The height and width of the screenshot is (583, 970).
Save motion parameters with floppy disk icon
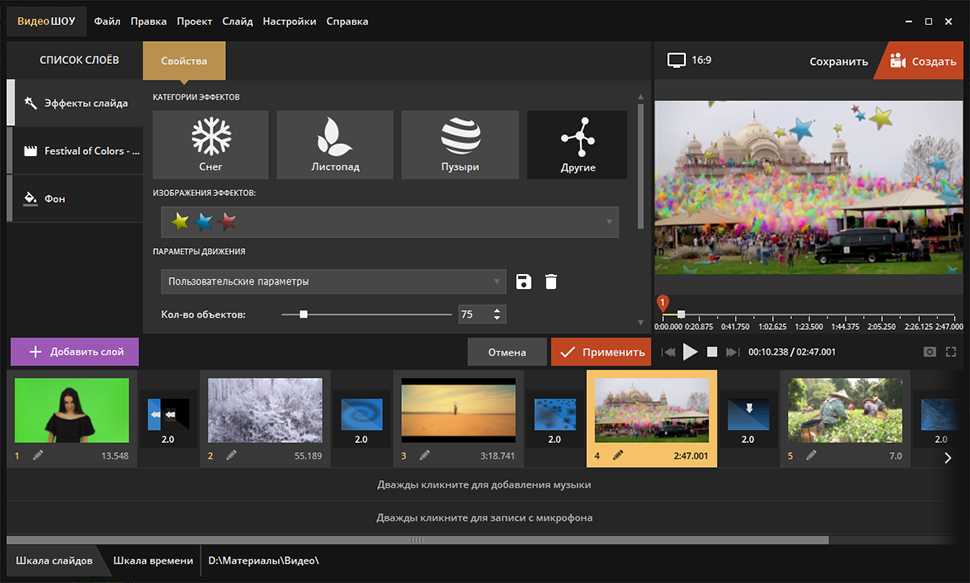pyautogui.click(x=523, y=282)
